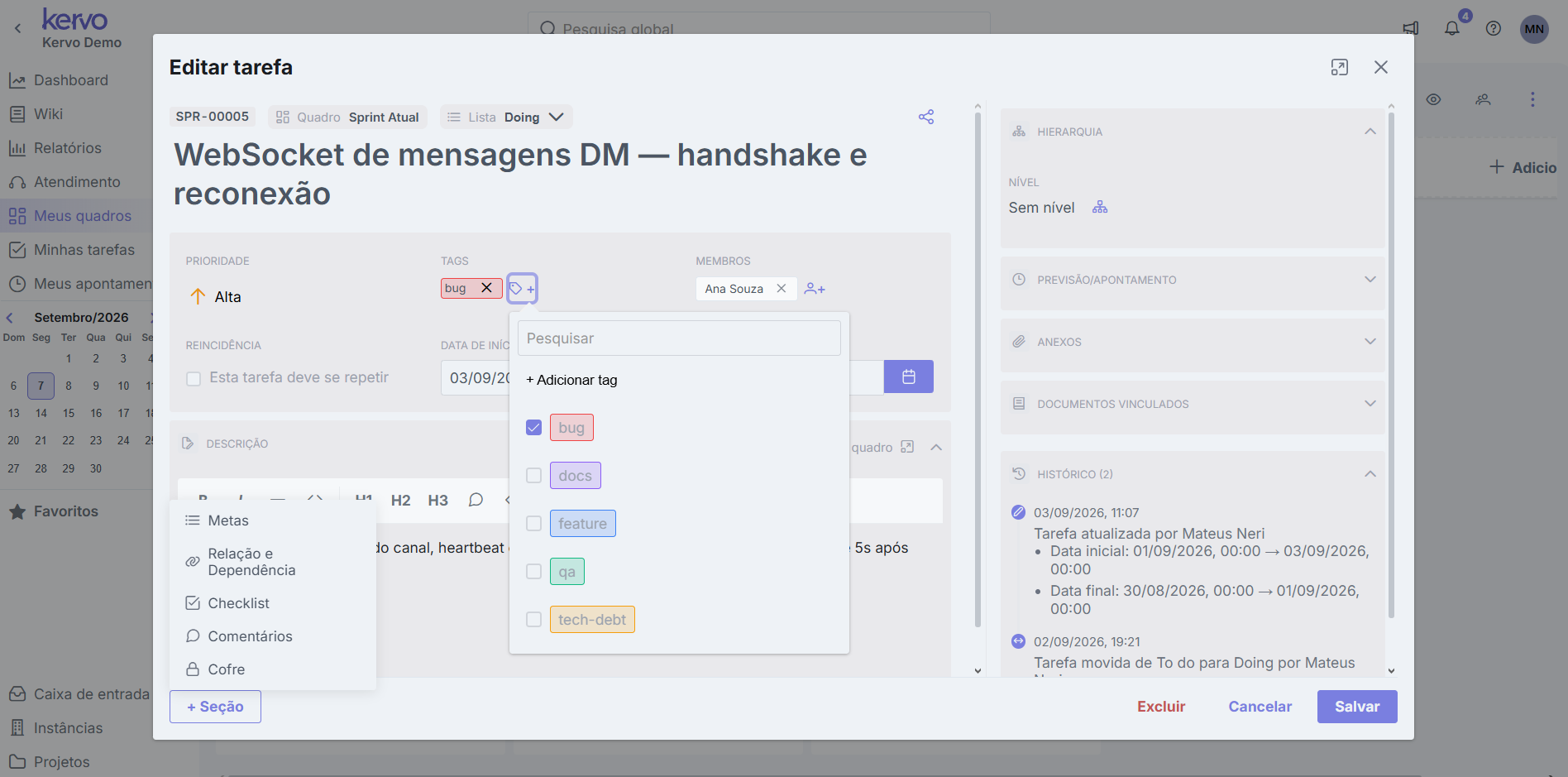Click the share icon beside the task header
The height and width of the screenshot is (777, 1568).
tap(926, 117)
